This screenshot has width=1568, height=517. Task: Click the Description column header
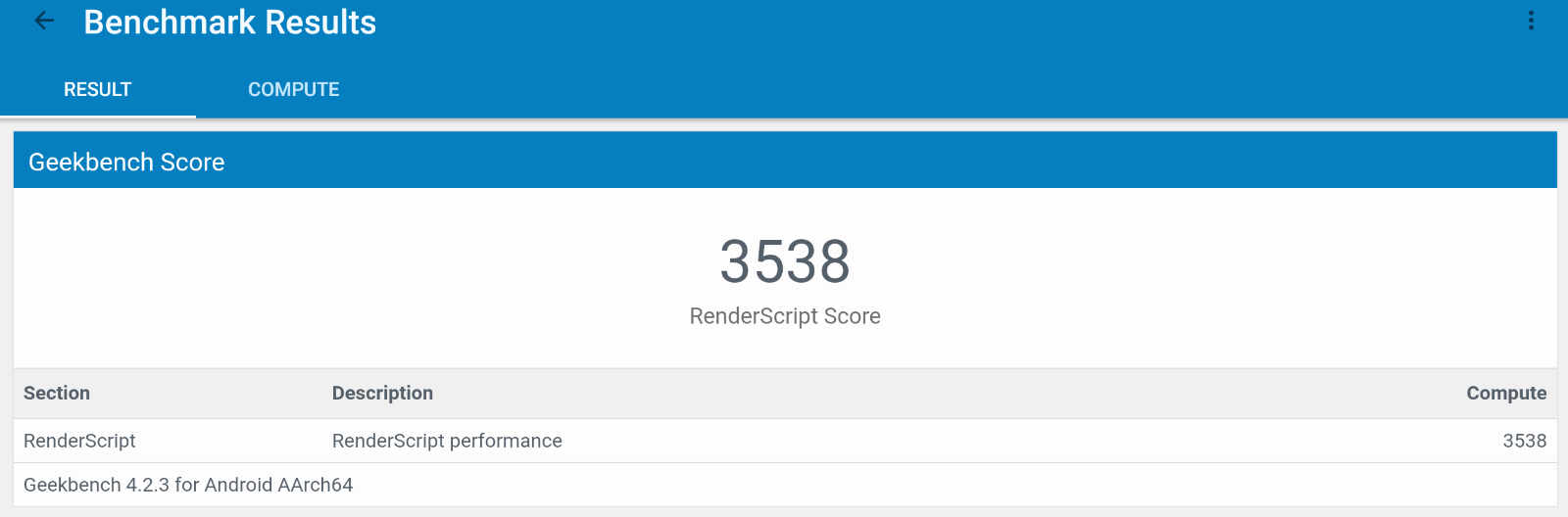[x=382, y=393]
